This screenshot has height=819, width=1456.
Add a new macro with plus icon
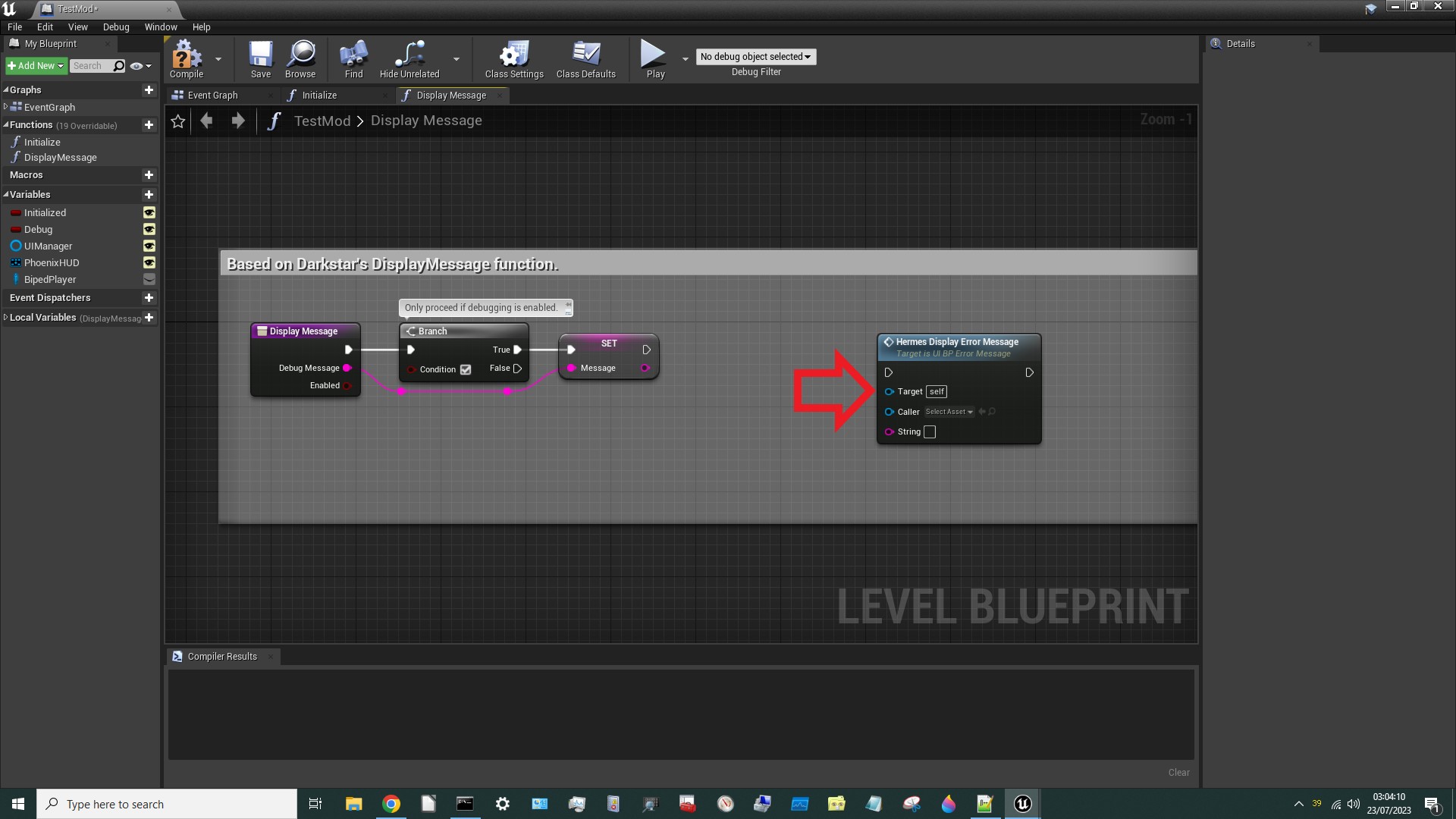pos(149,175)
